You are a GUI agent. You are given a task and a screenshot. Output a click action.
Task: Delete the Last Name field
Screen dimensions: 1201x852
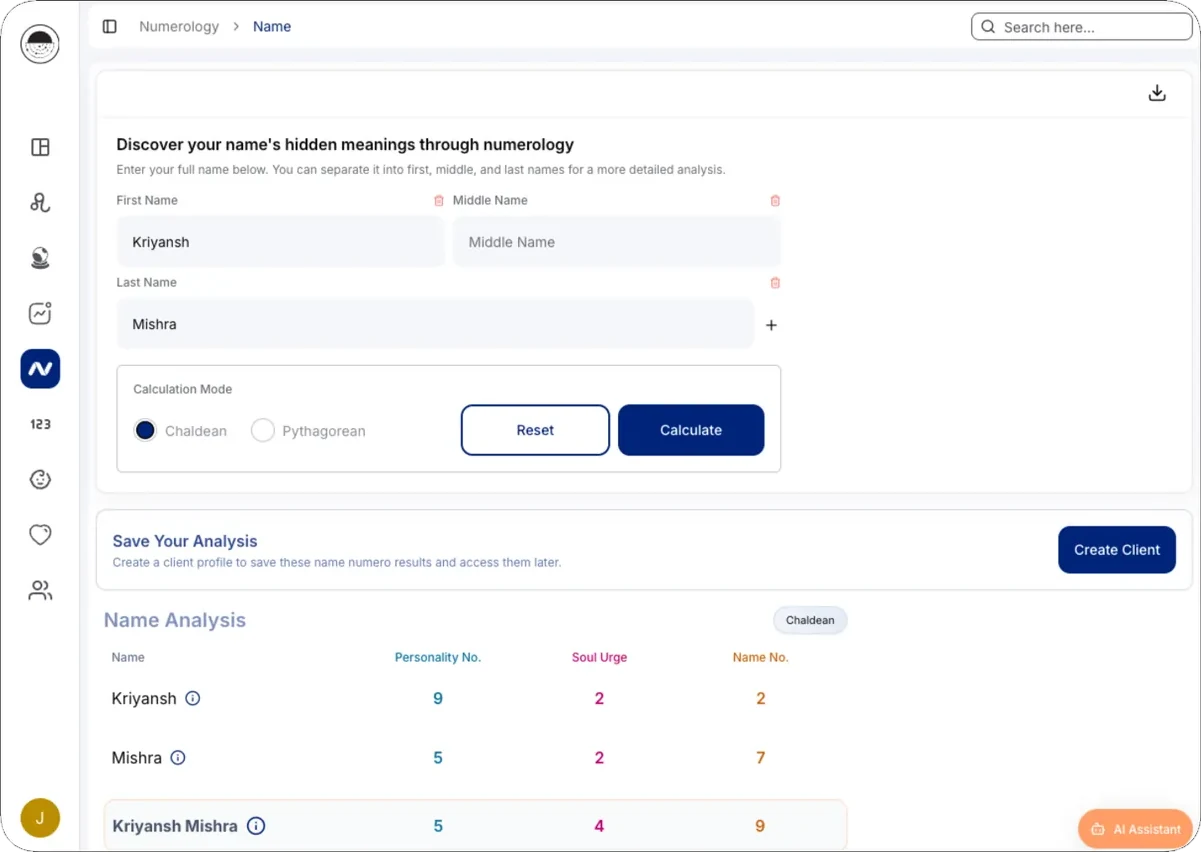tap(775, 283)
